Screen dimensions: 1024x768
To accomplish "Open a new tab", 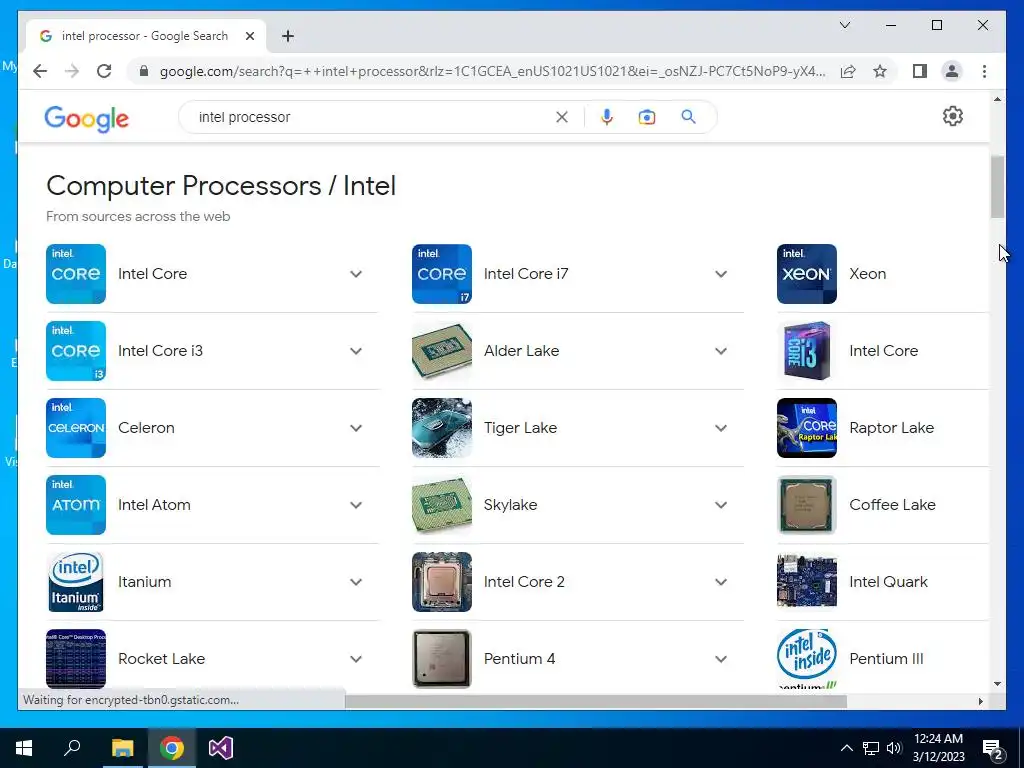I will [288, 36].
